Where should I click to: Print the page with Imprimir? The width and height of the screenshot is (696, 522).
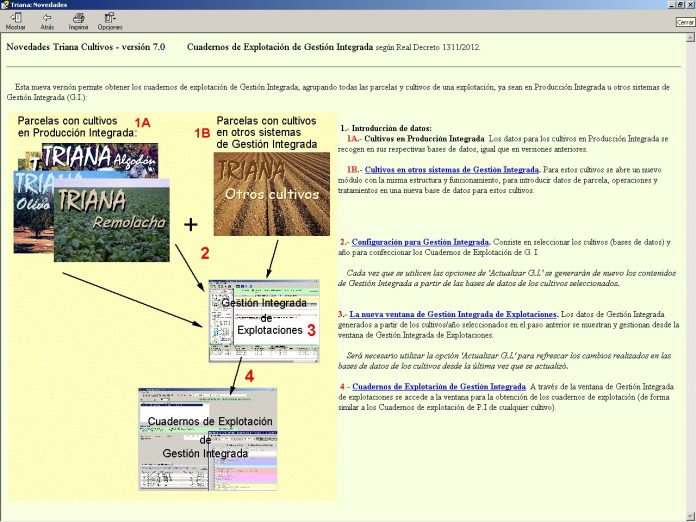[x=78, y=21]
